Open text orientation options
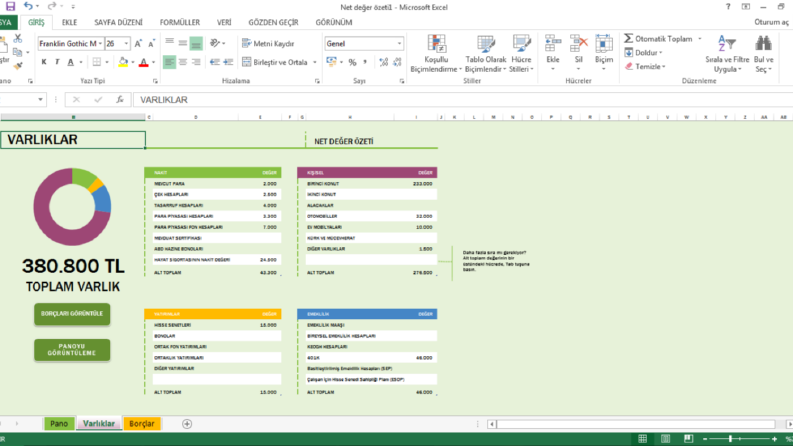Viewport: 793px width, 446px height. (217, 43)
